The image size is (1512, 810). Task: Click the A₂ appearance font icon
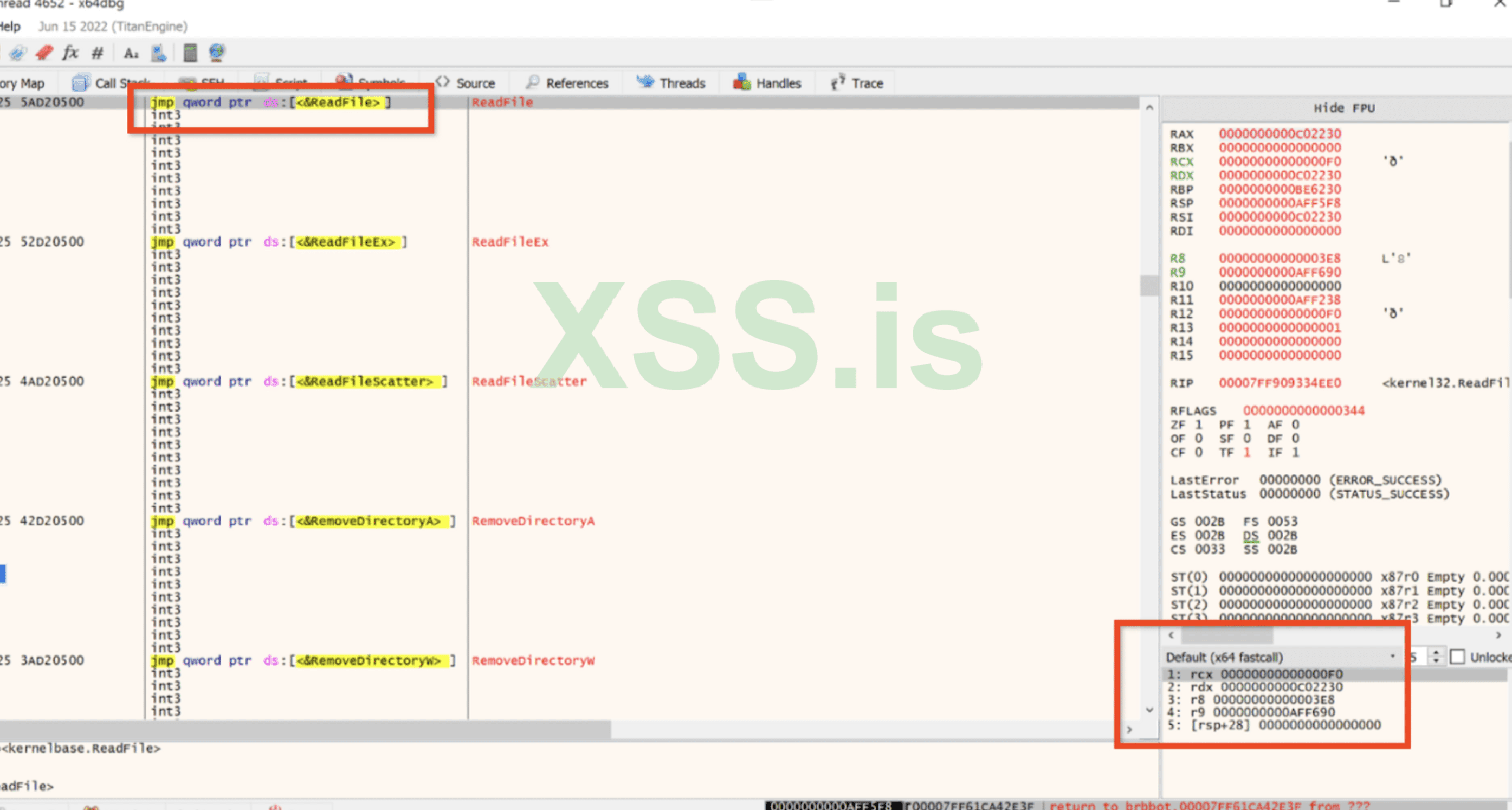pos(131,54)
